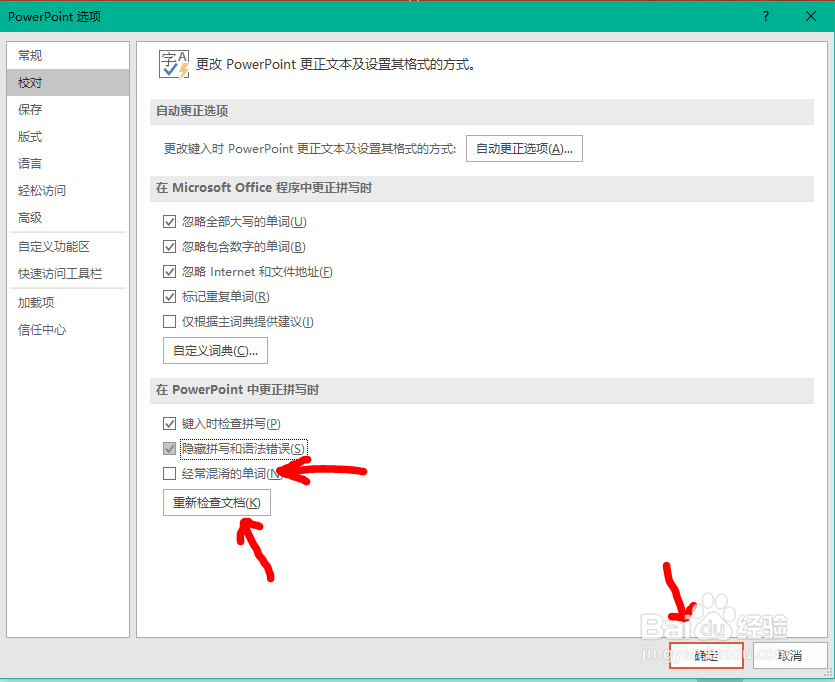
Task: Cancel the dialog with 取消
Action: point(790,655)
